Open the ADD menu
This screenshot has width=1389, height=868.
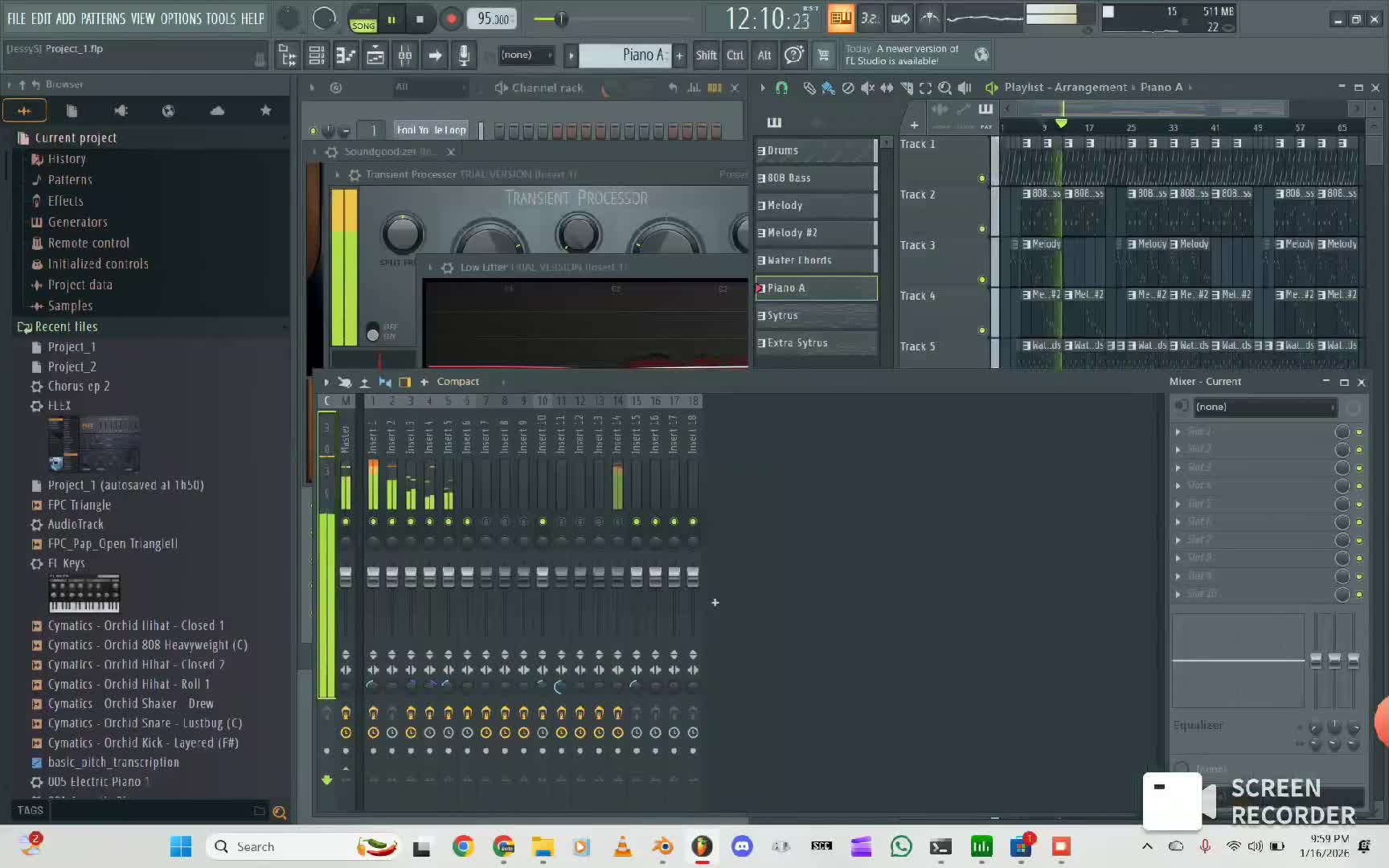[x=66, y=18]
